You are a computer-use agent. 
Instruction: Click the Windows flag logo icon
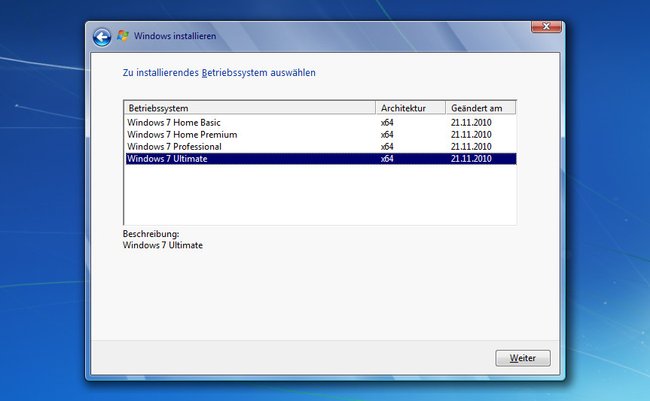tap(122, 36)
